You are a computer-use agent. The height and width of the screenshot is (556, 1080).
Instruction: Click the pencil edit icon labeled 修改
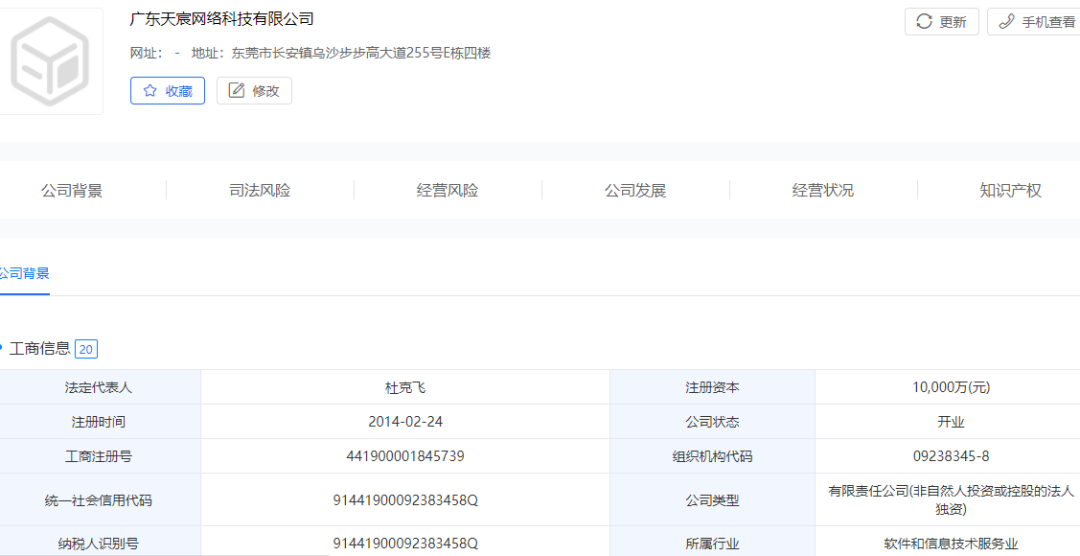[x=237, y=91]
